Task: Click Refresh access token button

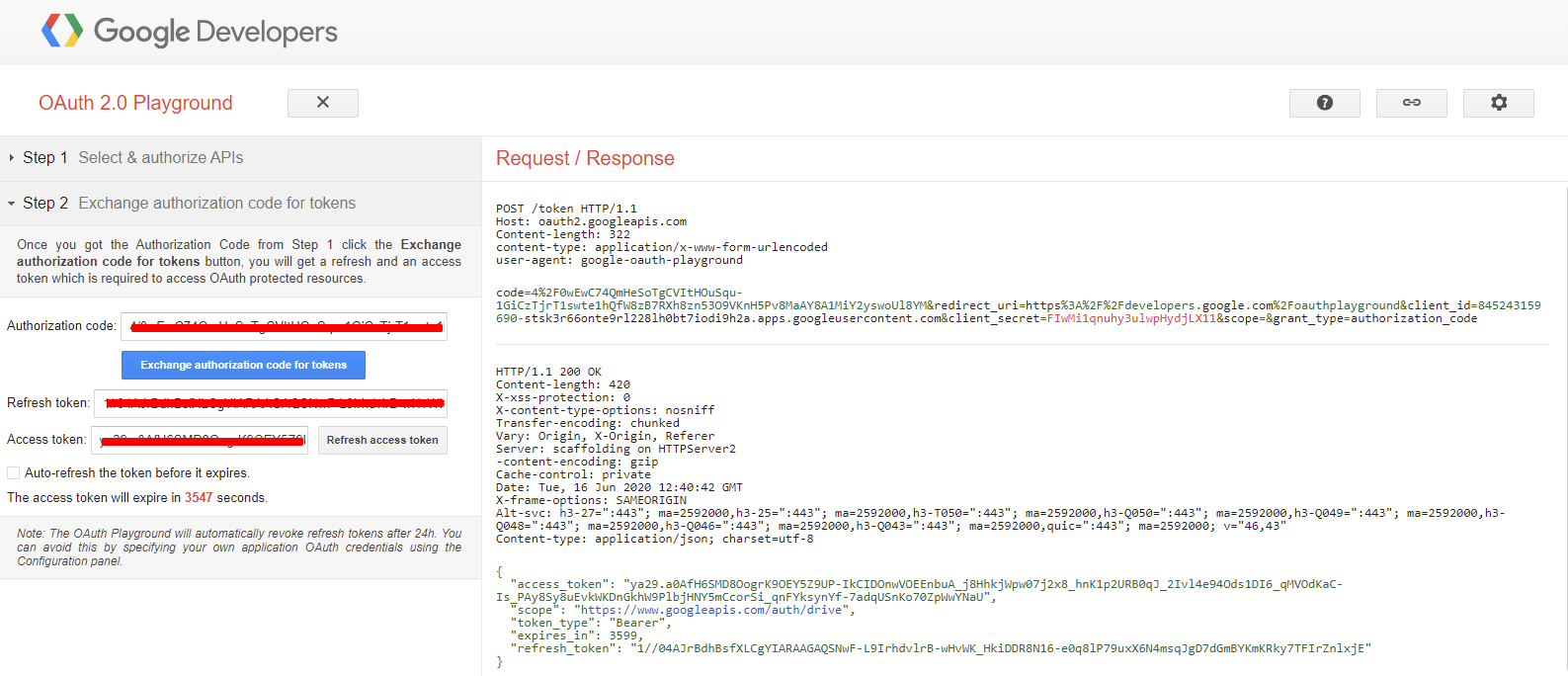Action: [382, 441]
